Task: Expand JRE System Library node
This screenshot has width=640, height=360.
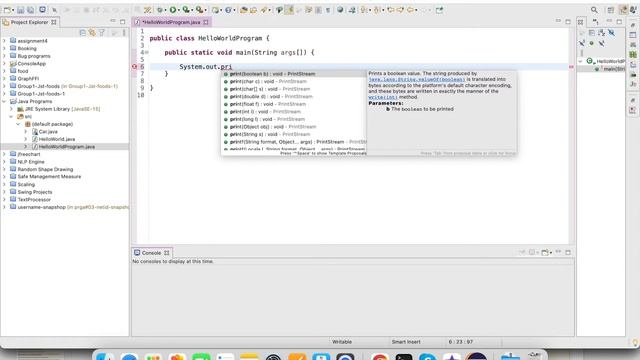Action: (x=11, y=109)
